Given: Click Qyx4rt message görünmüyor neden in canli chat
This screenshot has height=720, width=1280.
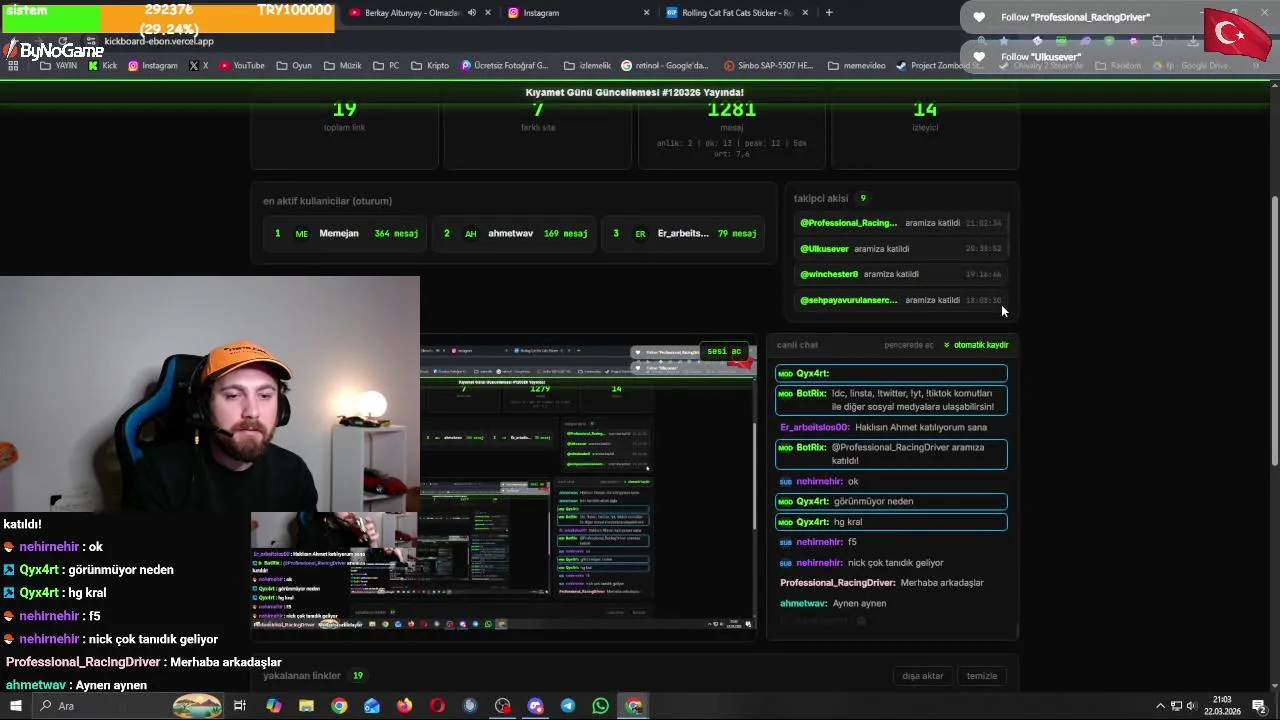Looking at the screenshot, I should pyautogui.click(x=891, y=501).
